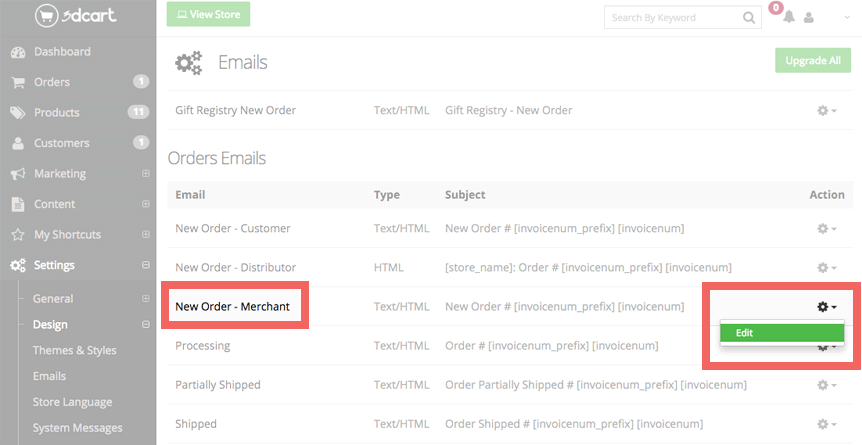Click gear icon for New Order - Merchant
This screenshot has height=445, width=862.
826,306
